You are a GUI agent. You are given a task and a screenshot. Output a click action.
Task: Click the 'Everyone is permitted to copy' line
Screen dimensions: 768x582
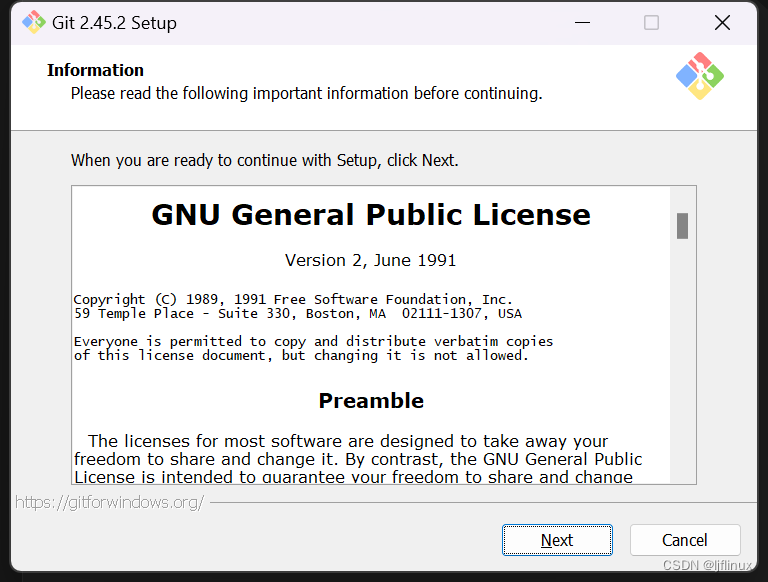pos(313,341)
